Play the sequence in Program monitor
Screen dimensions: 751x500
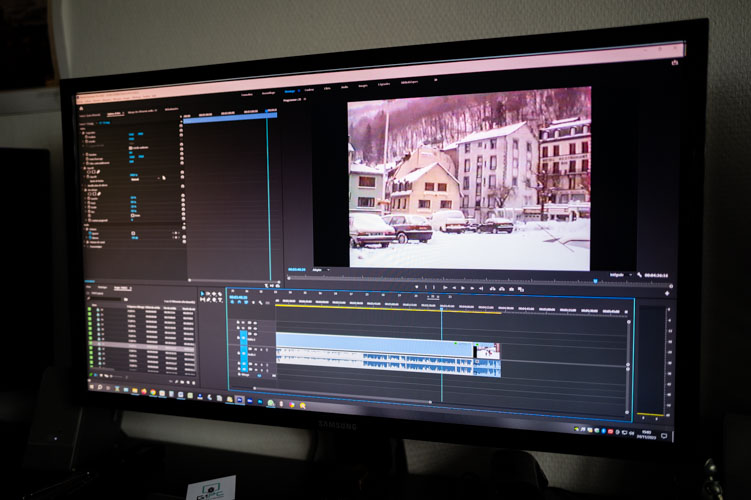coord(463,288)
